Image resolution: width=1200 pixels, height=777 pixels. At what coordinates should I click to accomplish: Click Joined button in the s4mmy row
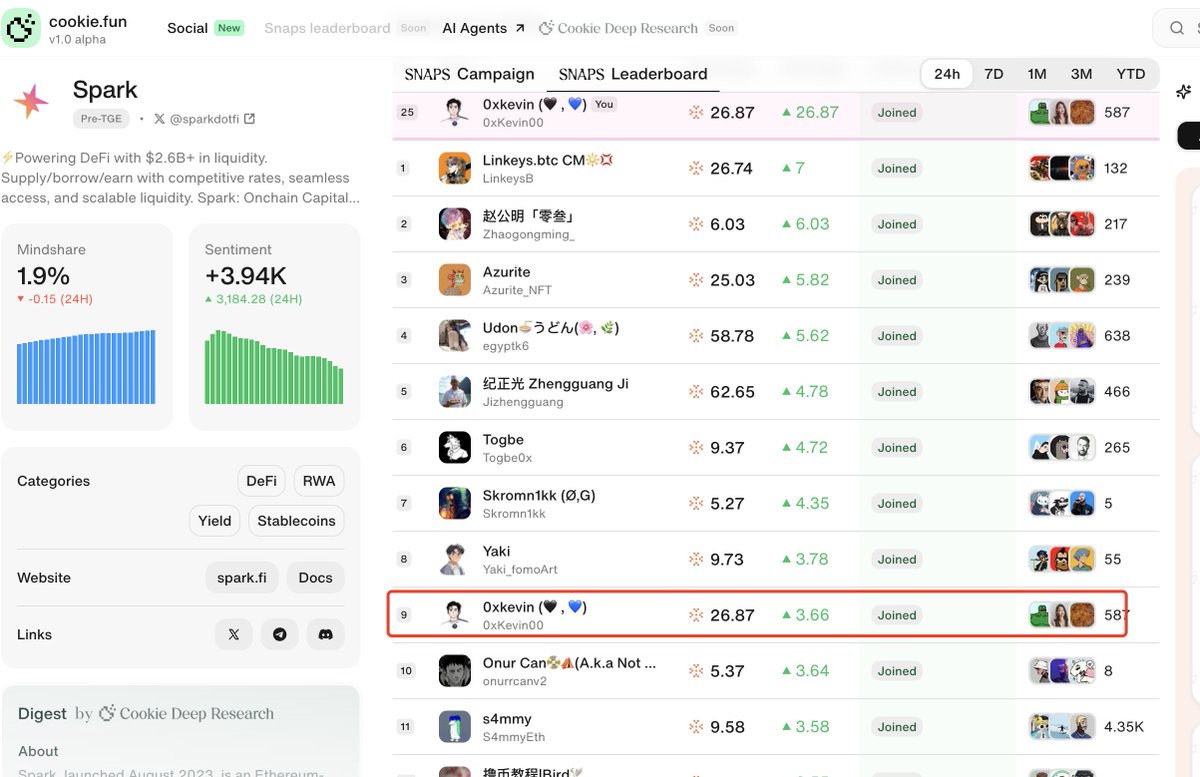[x=897, y=727]
